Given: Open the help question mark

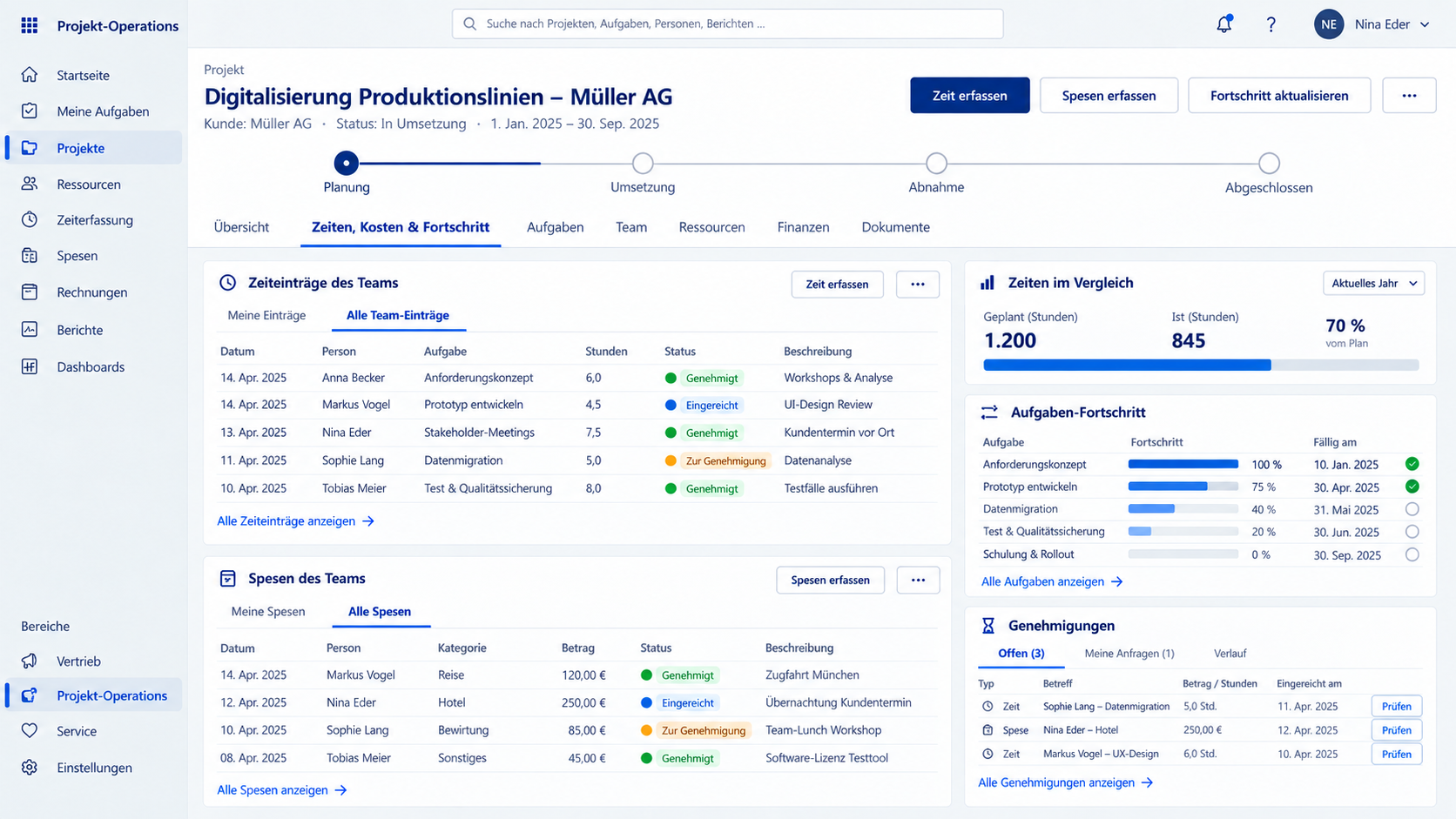Looking at the screenshot, I should [1271, 24].
